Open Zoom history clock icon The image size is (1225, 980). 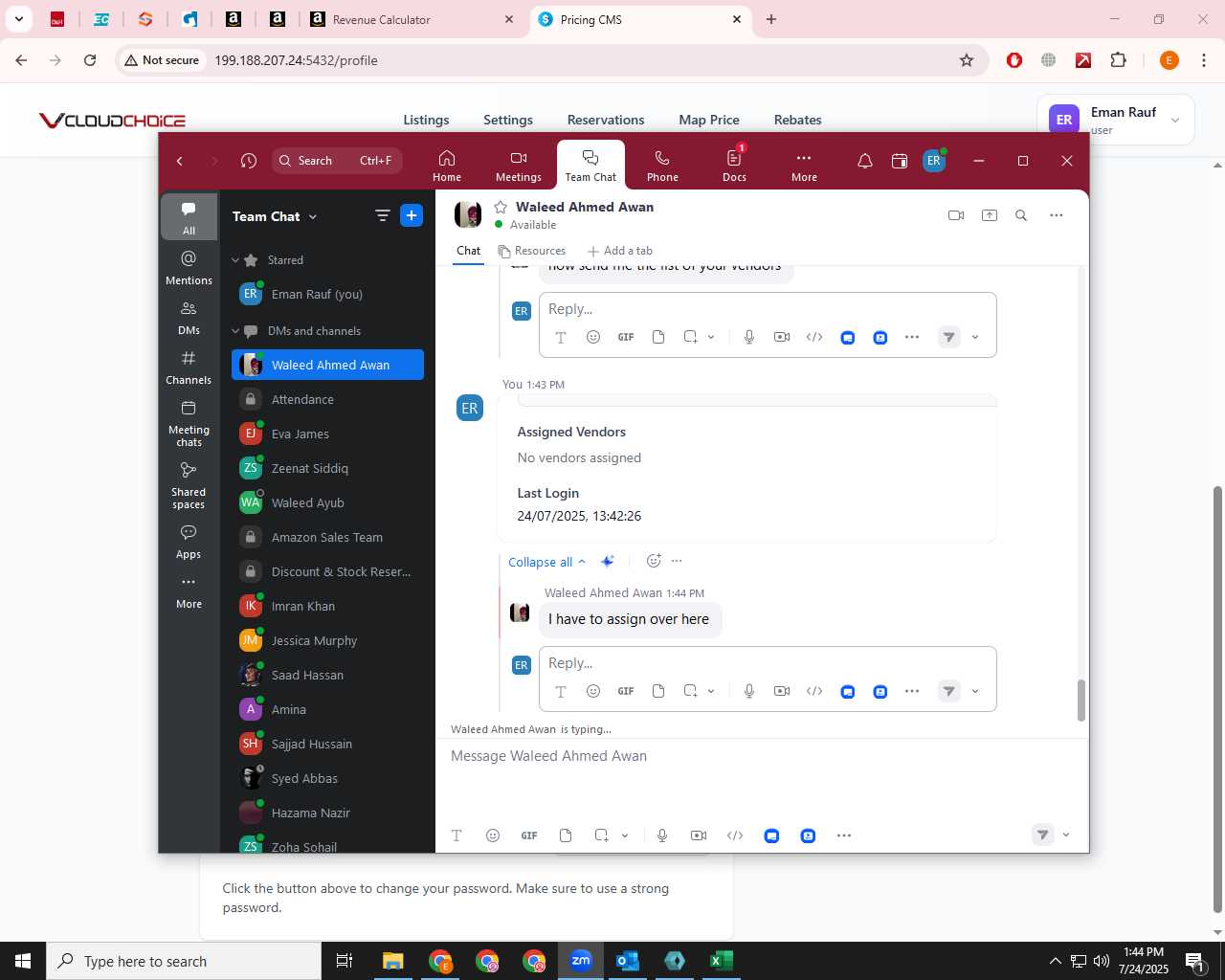[249, 161]
